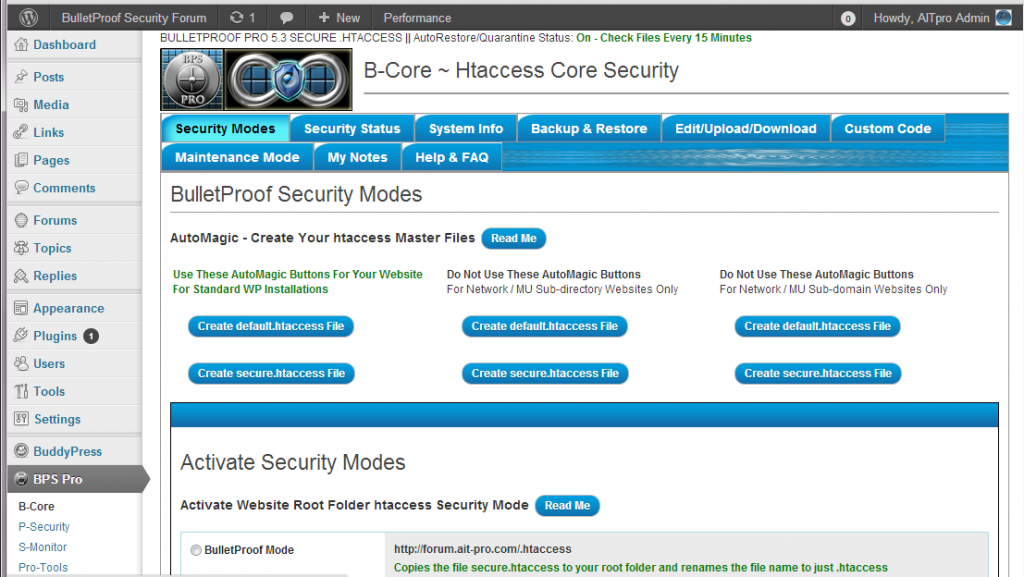Open the Performance menu in admin bar
The height and width of the screenshot is (577, 1024).
[417, 17]
